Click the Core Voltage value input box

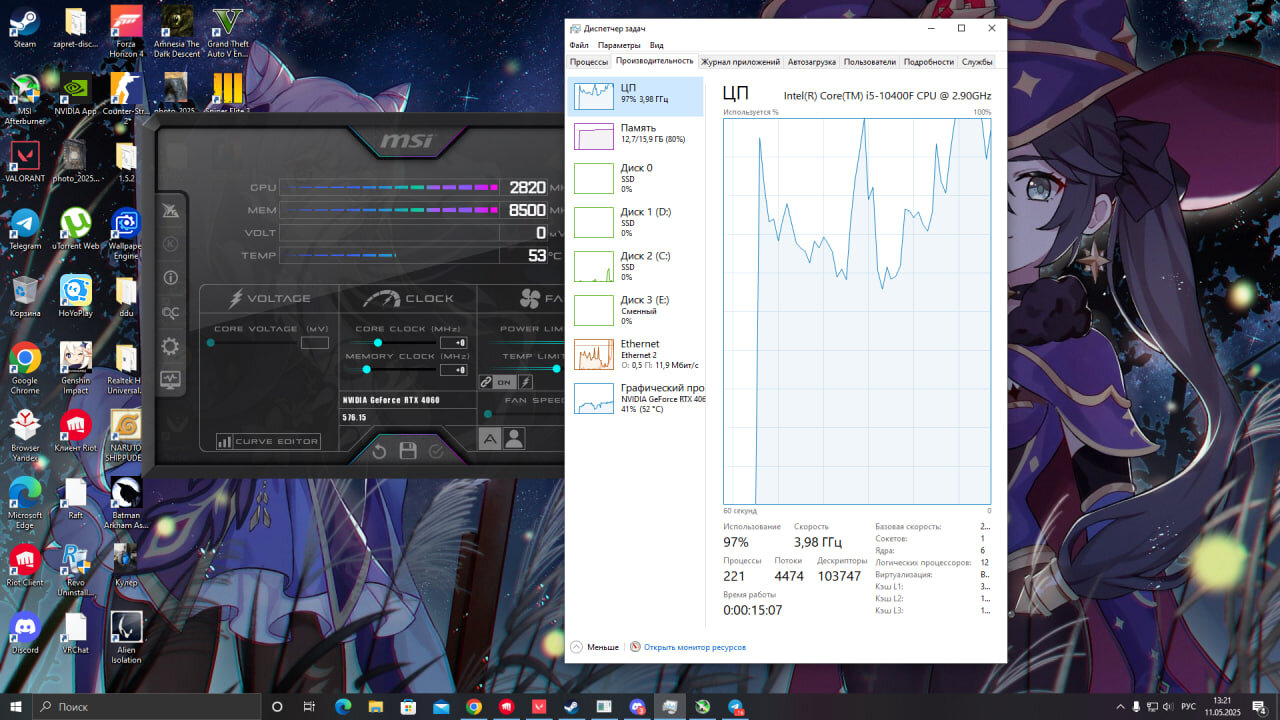coord(315,343)
